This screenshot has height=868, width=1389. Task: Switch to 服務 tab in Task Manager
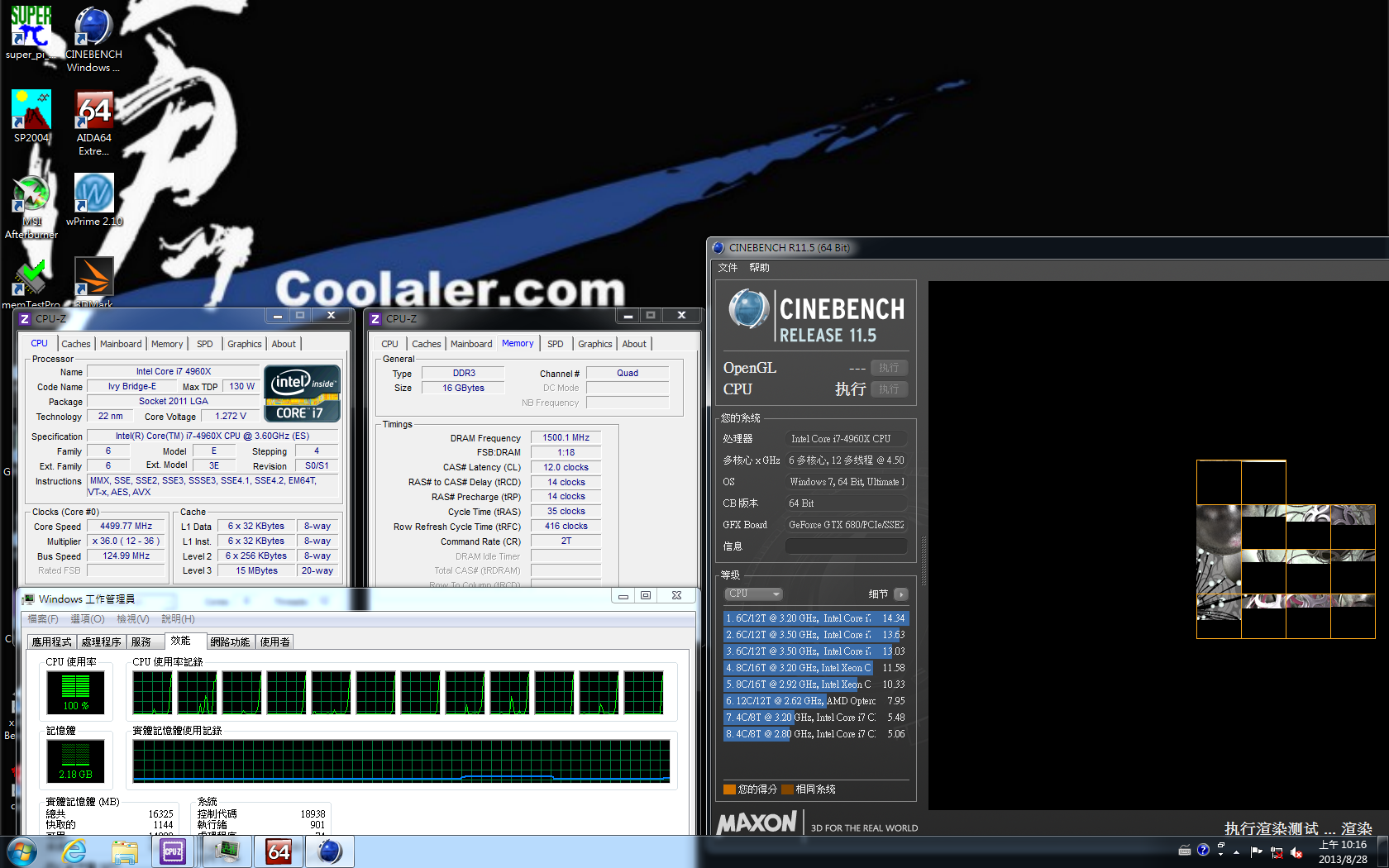pyautogui.click(x=141, y=642)
